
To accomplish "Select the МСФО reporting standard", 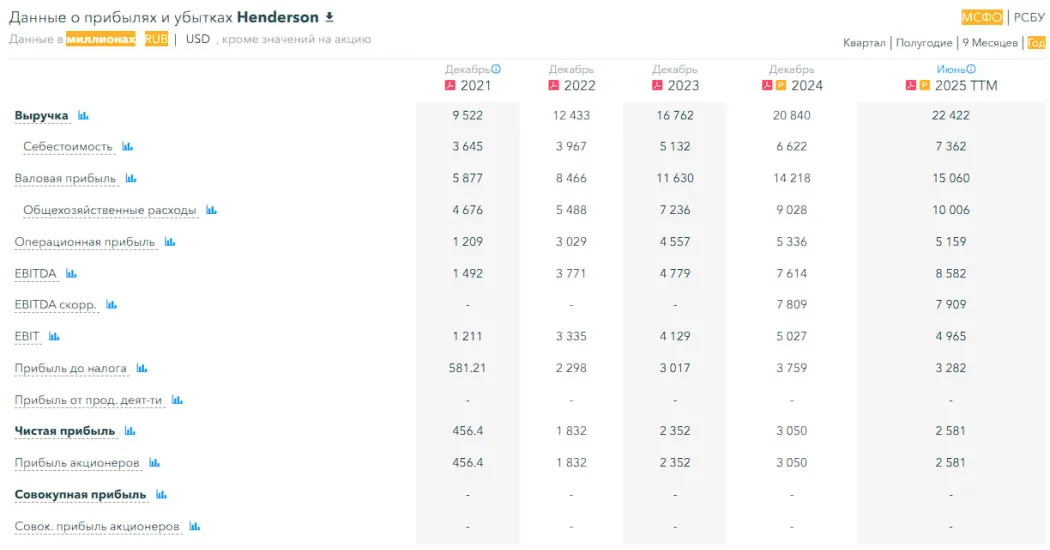I will click(x=982, y=17).
